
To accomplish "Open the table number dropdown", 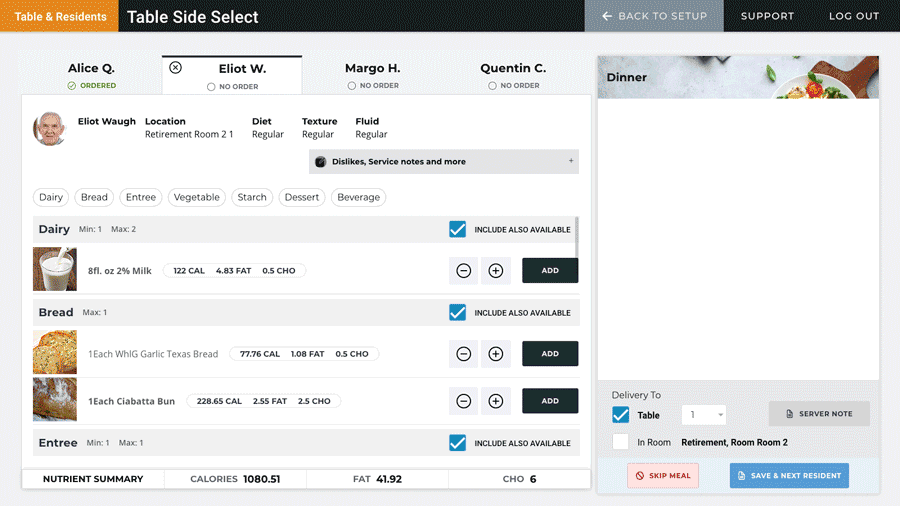I will [705, 415].
